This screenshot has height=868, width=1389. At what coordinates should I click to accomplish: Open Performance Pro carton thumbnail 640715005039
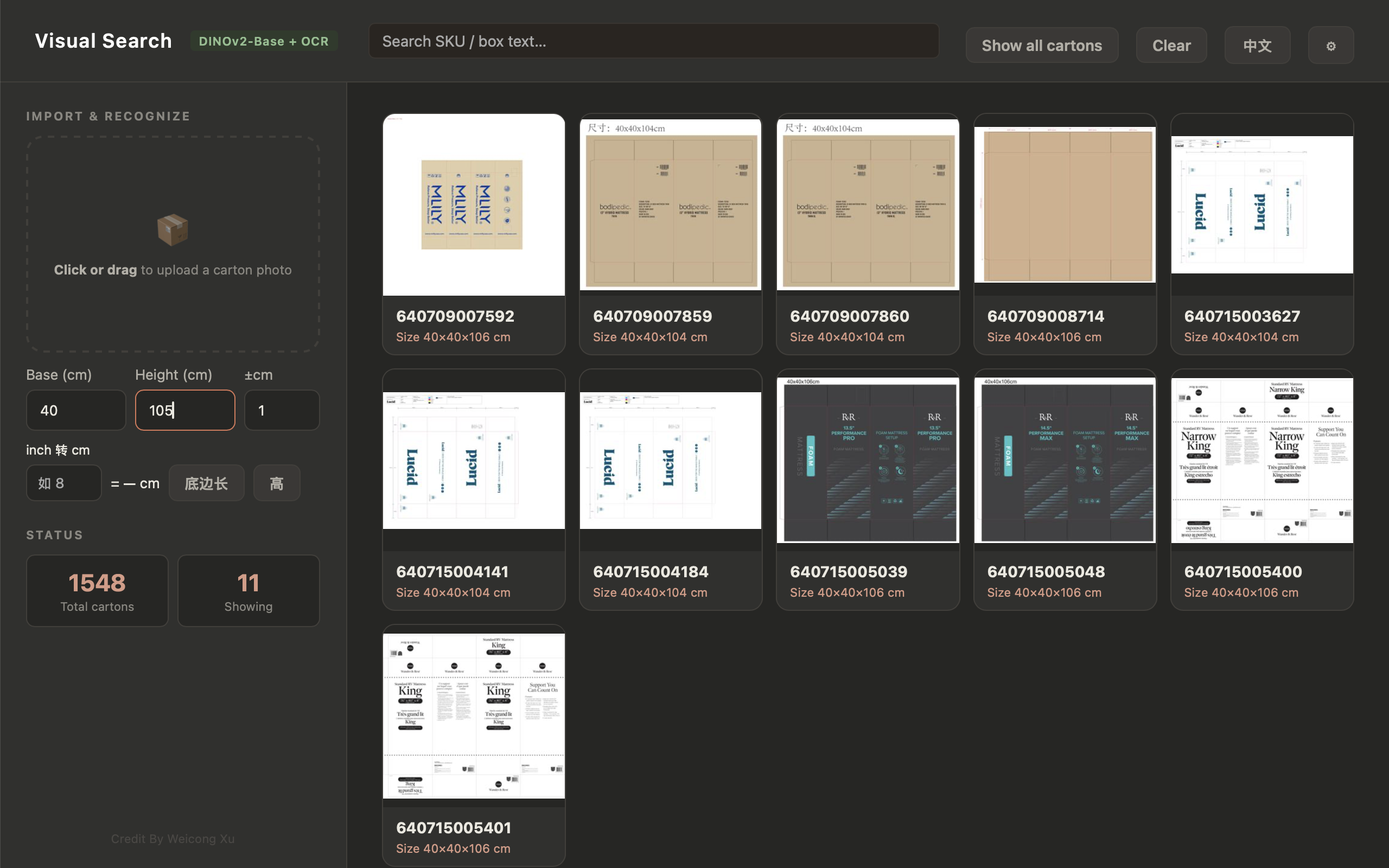(x=867, y=461)
